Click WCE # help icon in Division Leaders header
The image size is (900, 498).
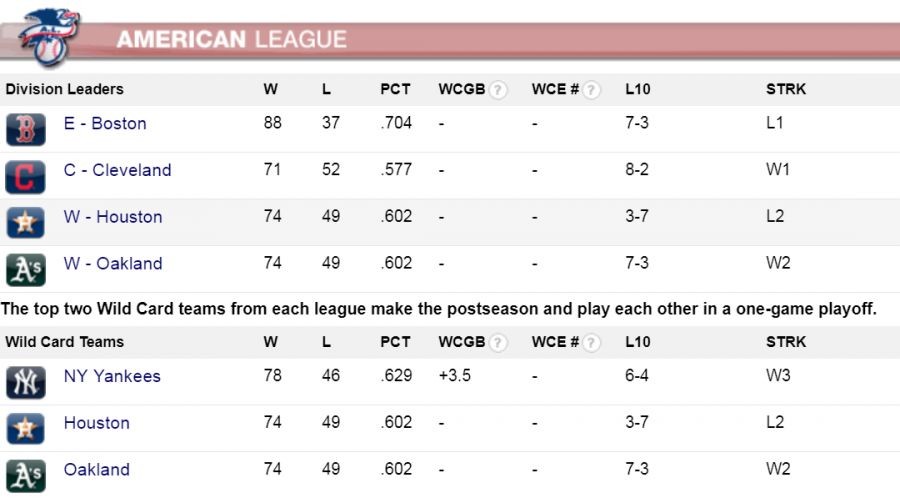click(x=592, y=90)
